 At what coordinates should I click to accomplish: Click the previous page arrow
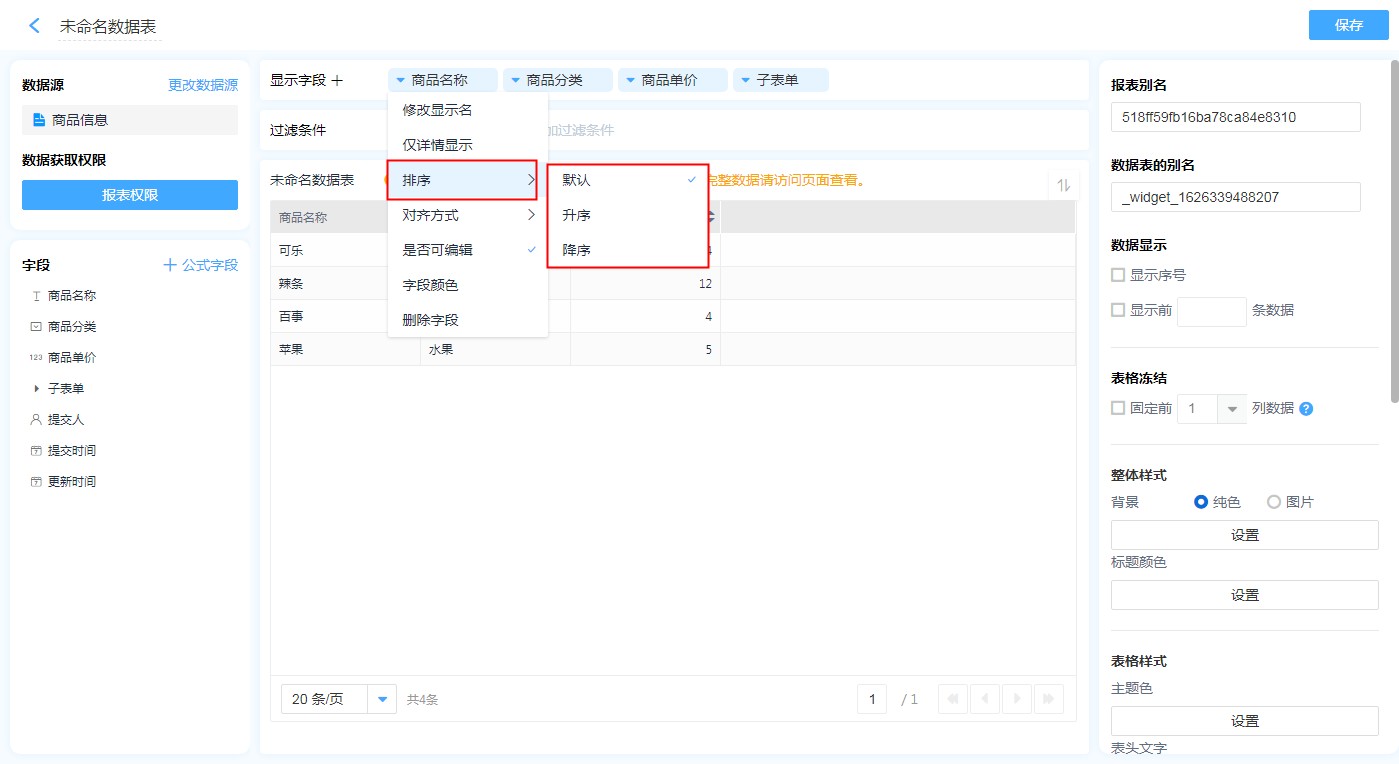click(985, 699)
